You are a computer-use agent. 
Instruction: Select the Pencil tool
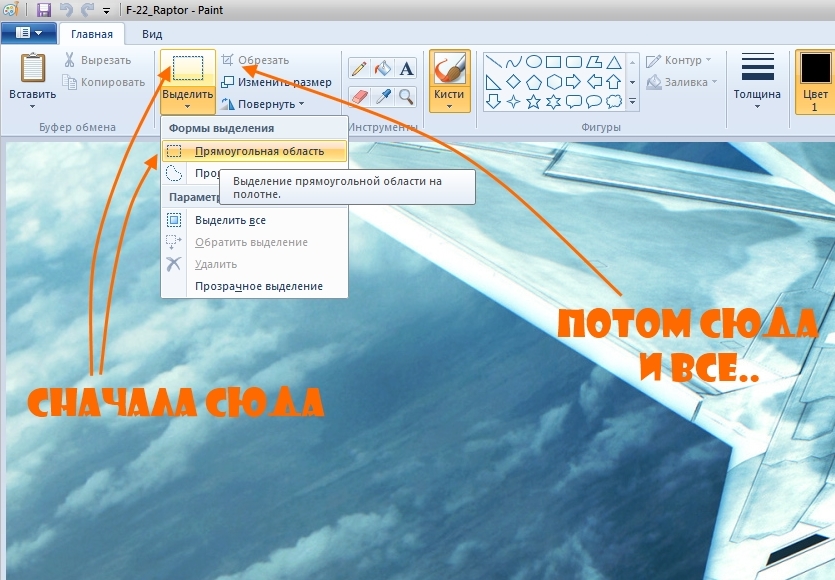[x=359, y=69]
